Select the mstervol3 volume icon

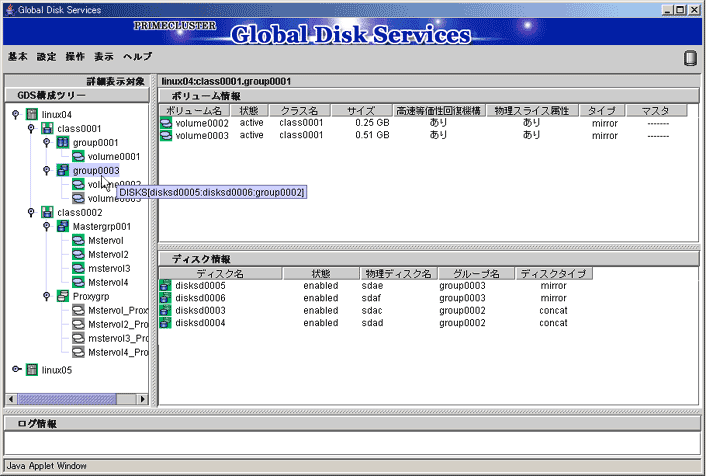[78, 268]
